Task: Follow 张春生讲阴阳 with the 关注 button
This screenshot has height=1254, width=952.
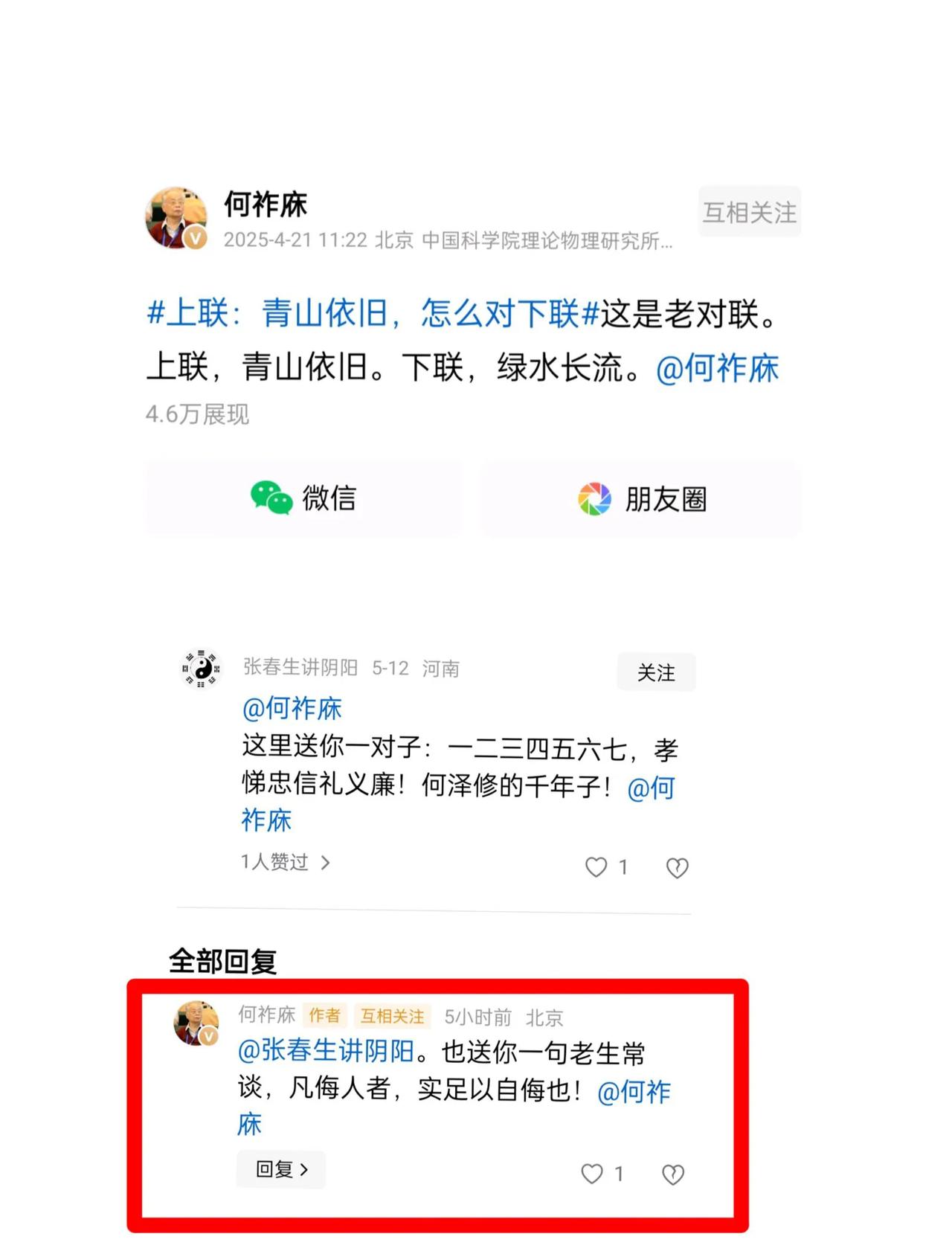Action: 656,672
